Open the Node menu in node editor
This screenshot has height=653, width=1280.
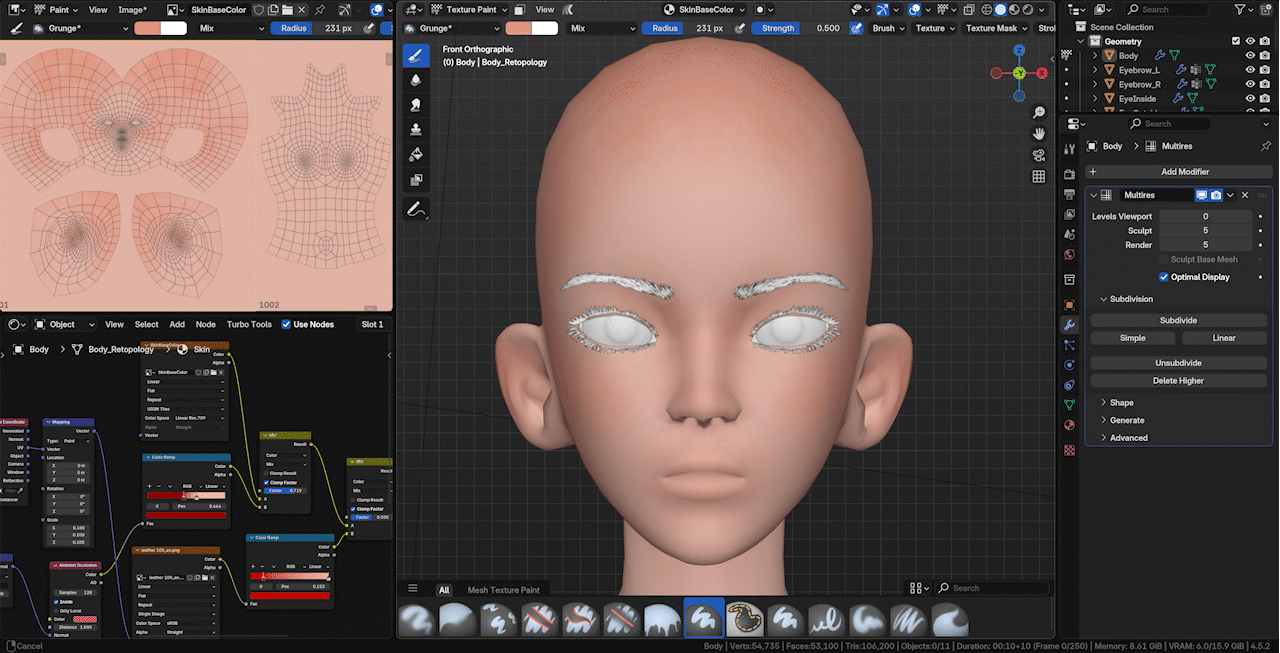click(205, 324)
